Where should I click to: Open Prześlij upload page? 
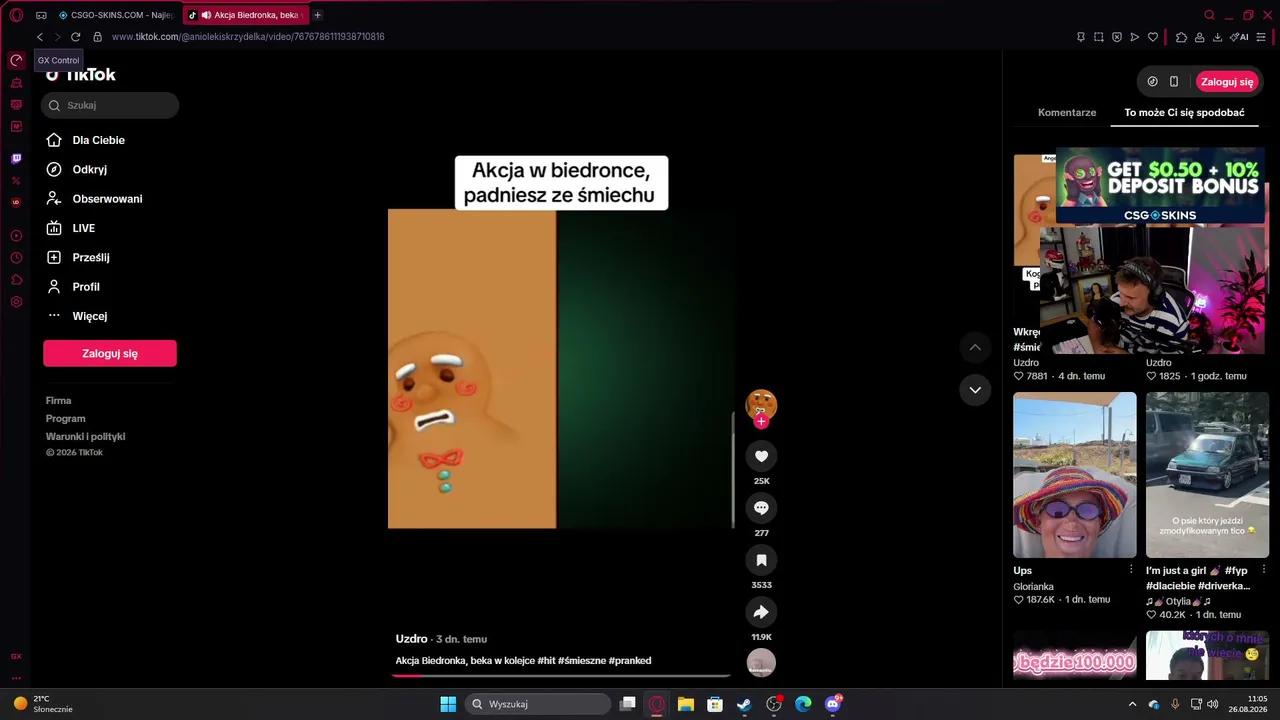click(x=78, y=258)
